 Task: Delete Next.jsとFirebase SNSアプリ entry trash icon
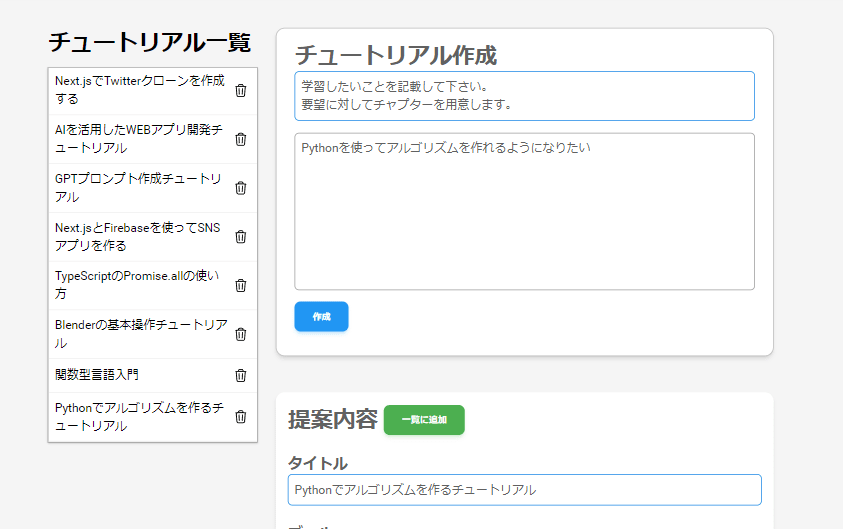241,237
